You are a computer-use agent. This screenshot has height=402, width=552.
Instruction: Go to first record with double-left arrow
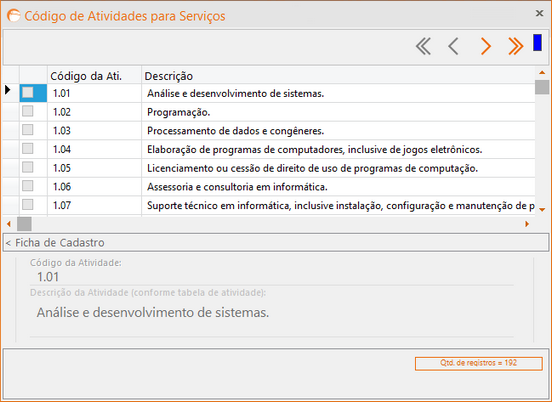click(x=423, y=46)
